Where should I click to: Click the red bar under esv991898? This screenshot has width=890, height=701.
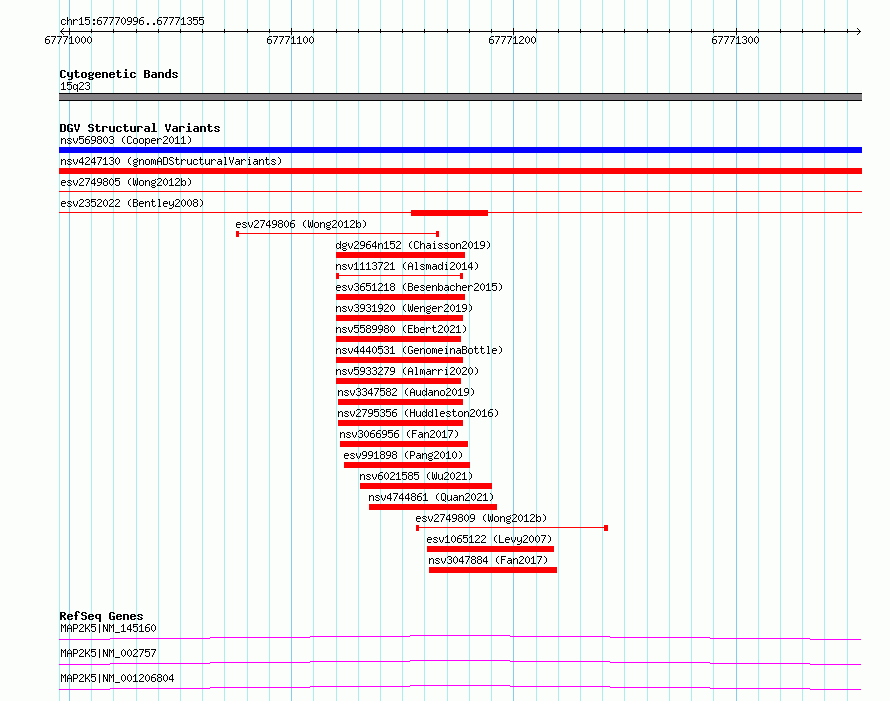pyautogui.click(x=407, y=465)
